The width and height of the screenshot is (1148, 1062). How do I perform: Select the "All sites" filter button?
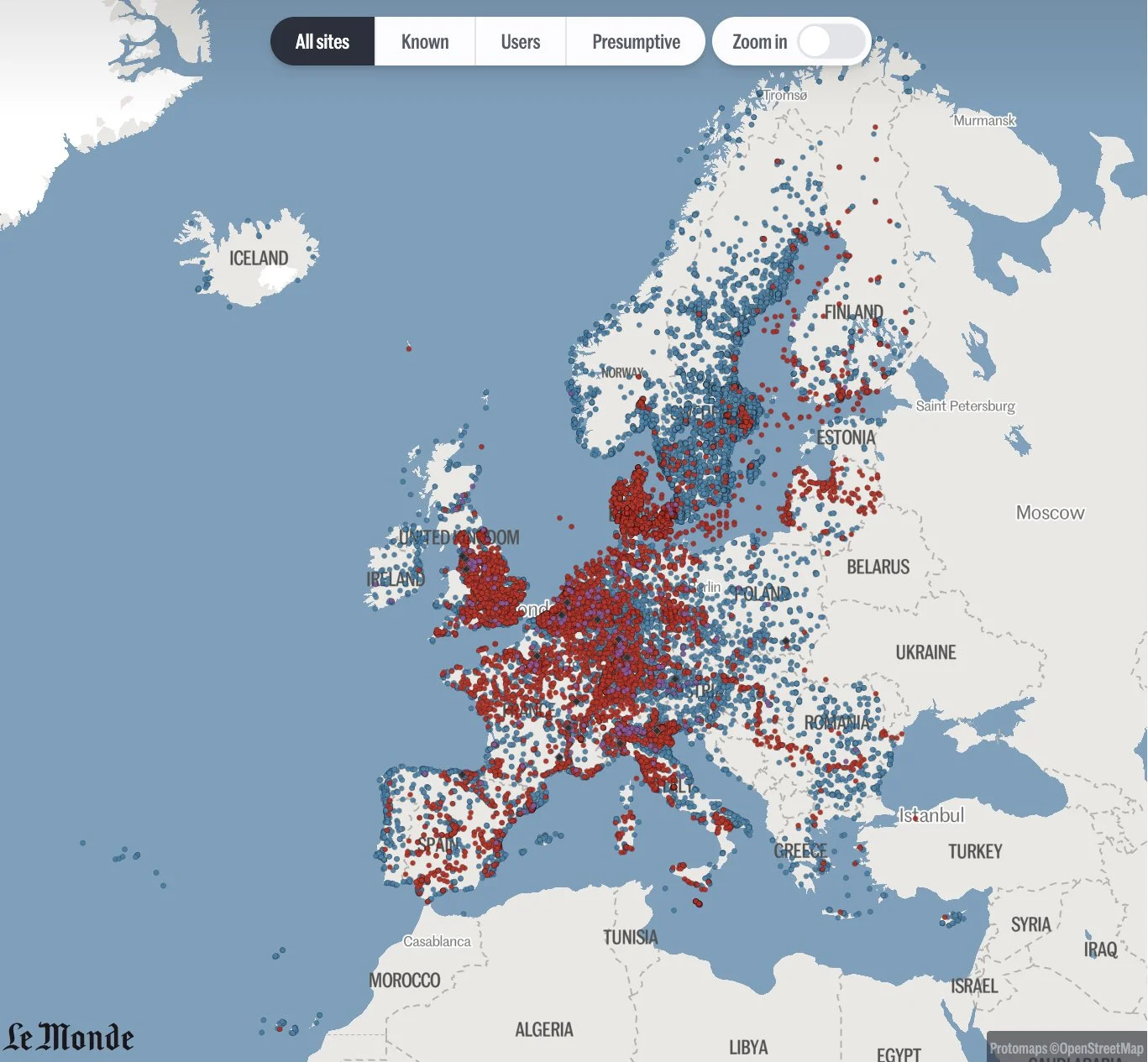point(322,41)
